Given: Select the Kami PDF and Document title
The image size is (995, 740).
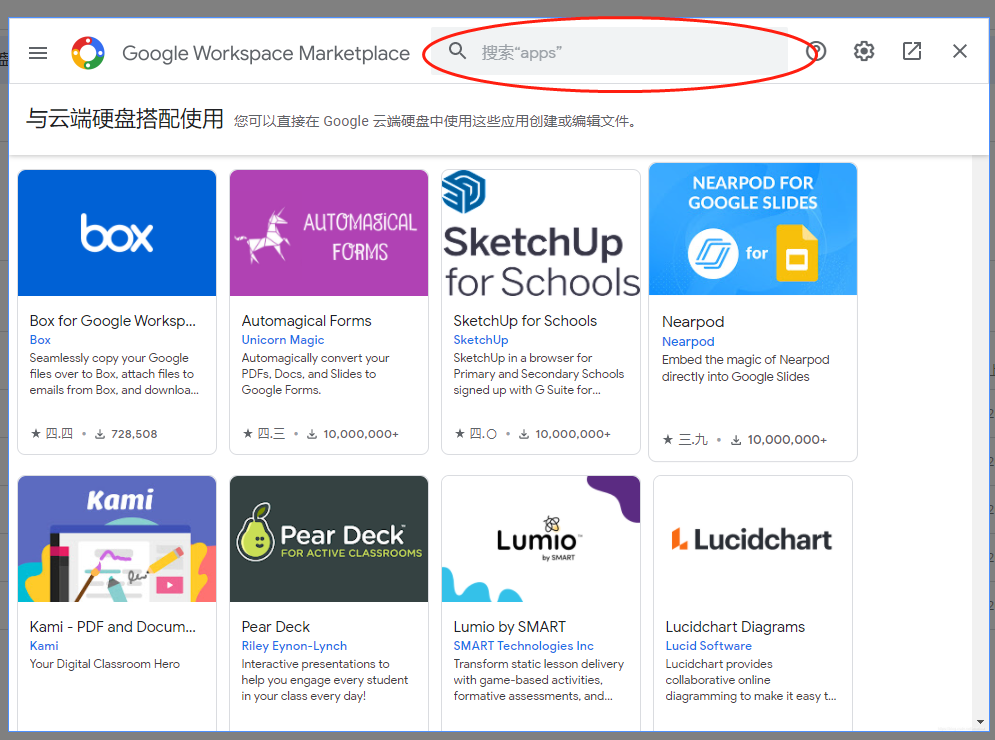Looking at the screenshot, I should (112, 626).
